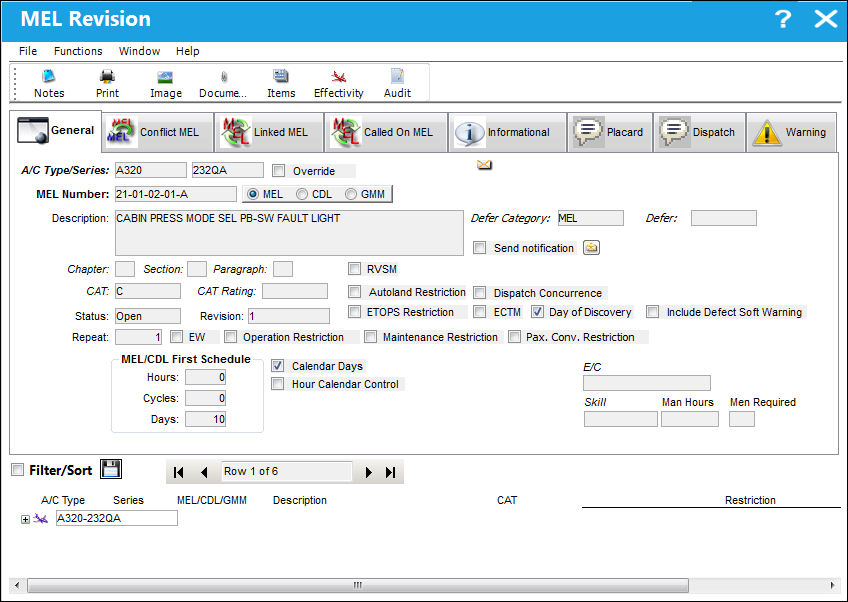Screen dimensions: 848x602
Task: Click the A320-232QA row field
Action: click(x=117, y=518)
